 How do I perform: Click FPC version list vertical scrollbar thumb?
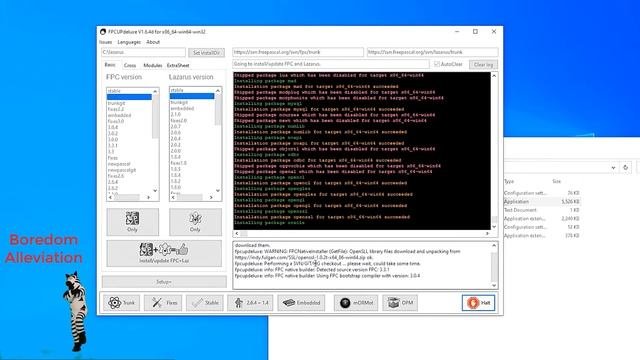coord(155,116)
